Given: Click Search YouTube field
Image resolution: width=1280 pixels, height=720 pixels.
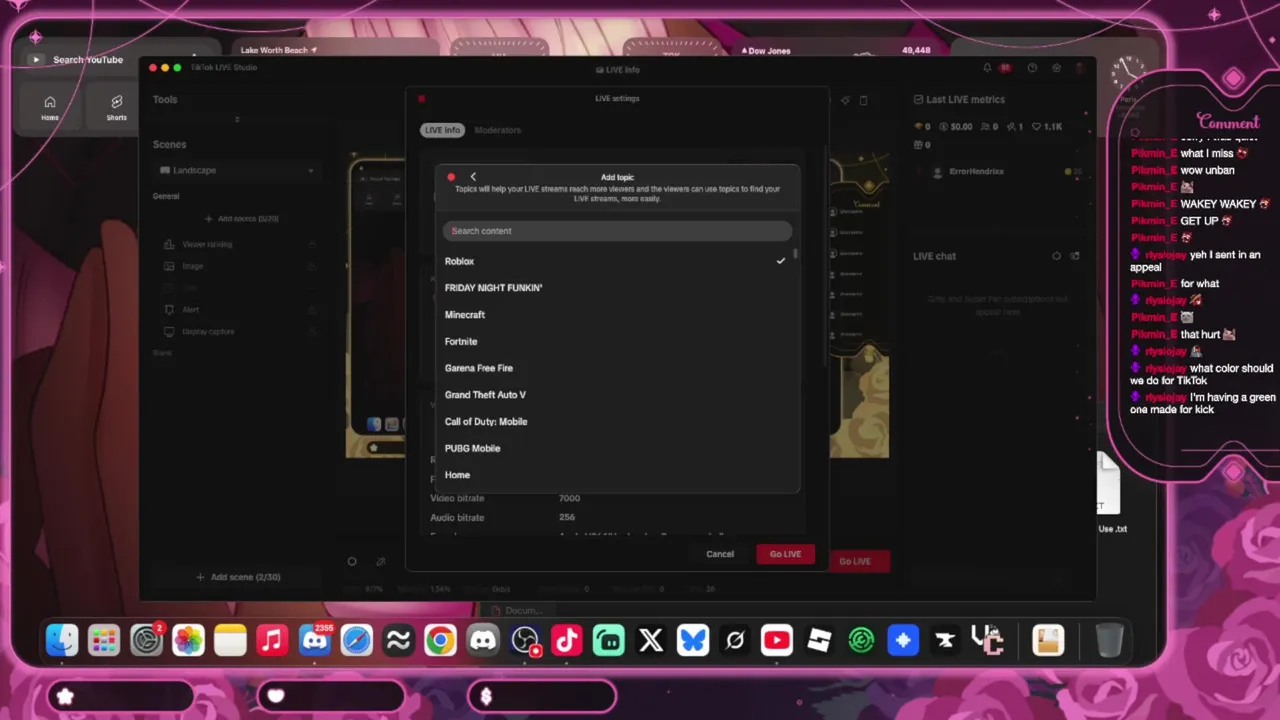Looking at the screenshot, I should [x=88, y=60].
